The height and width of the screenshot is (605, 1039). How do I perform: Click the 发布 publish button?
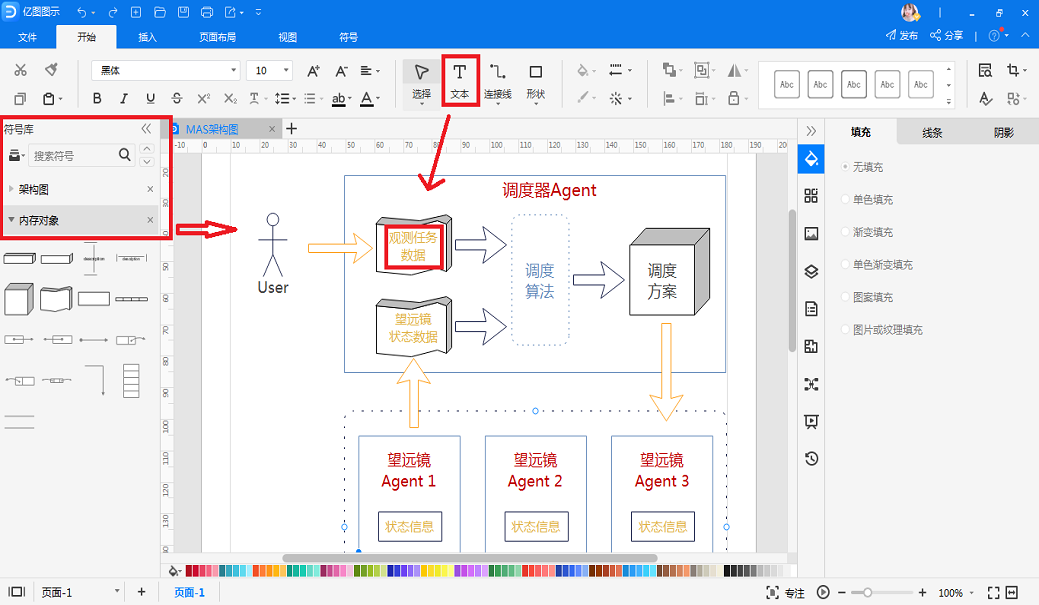pyautogui.click(x=902, y=35)
